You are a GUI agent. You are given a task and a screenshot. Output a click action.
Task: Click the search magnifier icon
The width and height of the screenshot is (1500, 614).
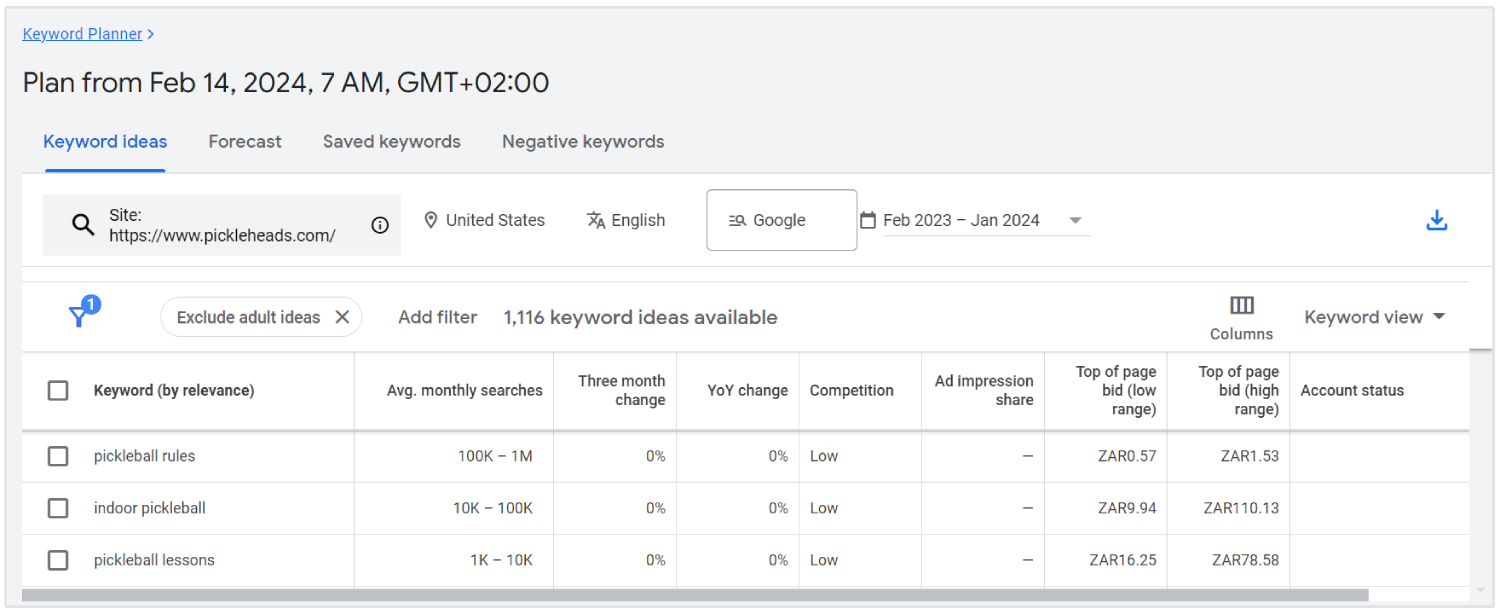pyautogui.click(x=83, y=225)
